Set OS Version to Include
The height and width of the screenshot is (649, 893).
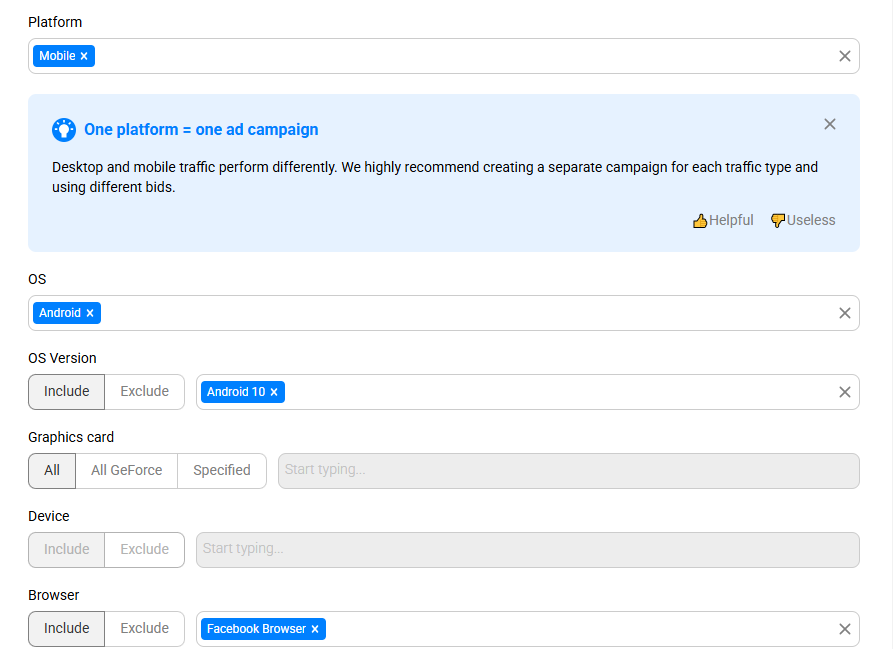pos(67,392)
